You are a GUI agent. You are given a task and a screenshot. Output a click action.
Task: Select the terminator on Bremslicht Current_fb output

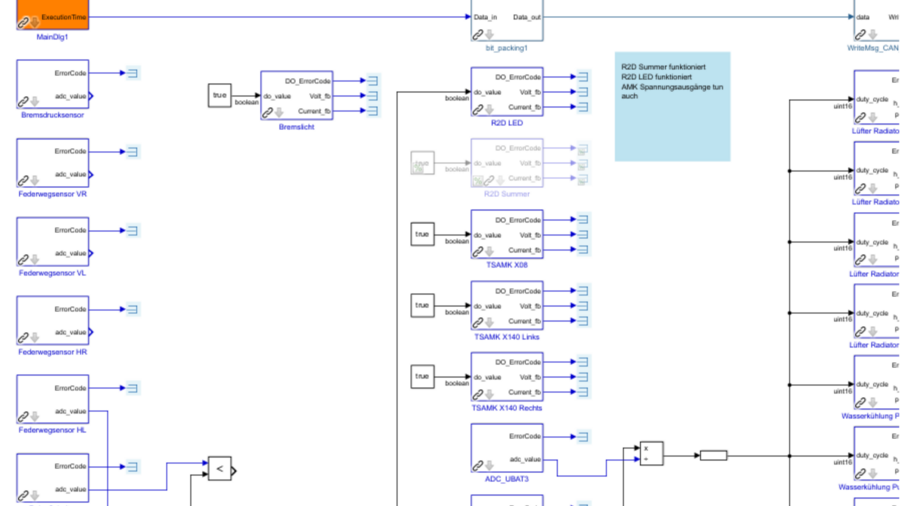pyautogui.click(x=373, y=111)
